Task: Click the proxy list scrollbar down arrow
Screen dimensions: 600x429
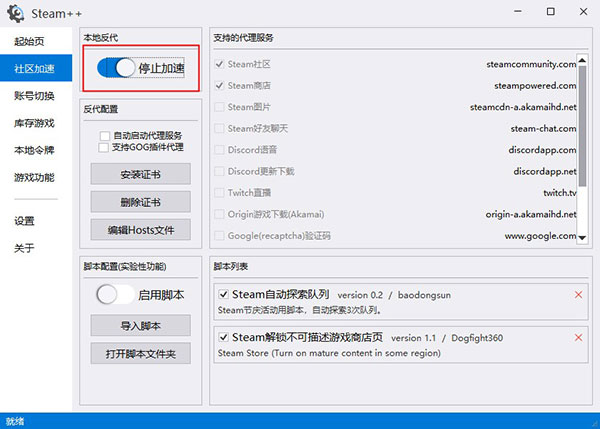Action: [582, 238]
